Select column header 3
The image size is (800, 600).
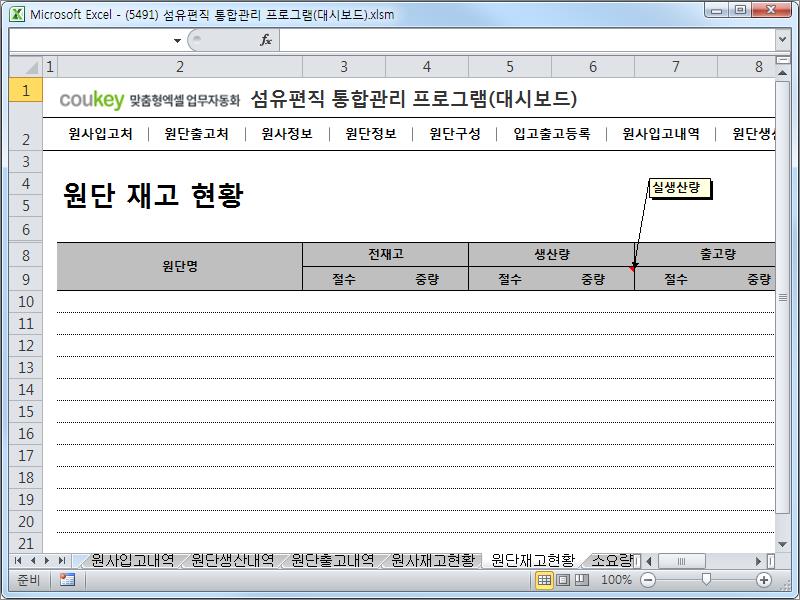[x=344, y=67]
